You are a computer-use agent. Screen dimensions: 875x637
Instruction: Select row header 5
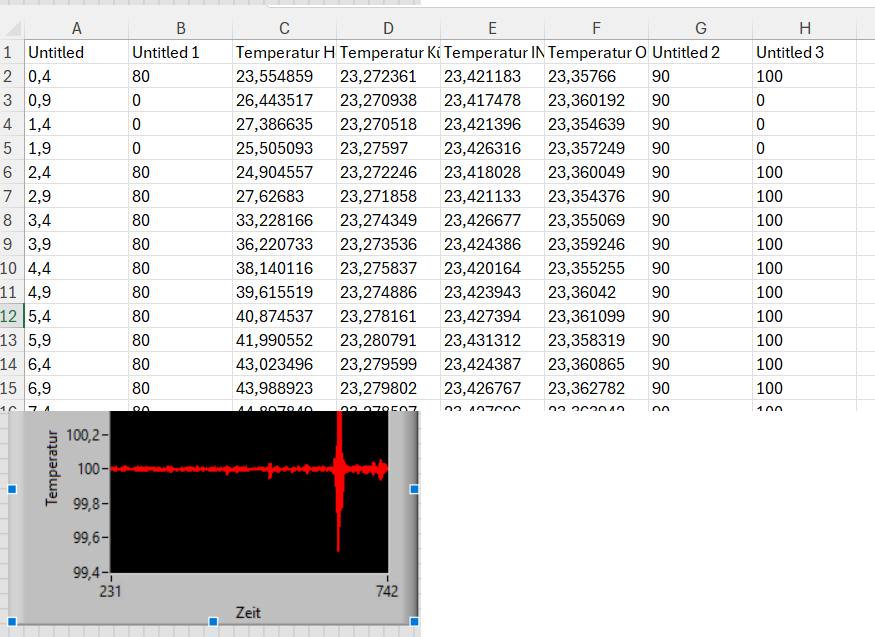pos(12,148)
